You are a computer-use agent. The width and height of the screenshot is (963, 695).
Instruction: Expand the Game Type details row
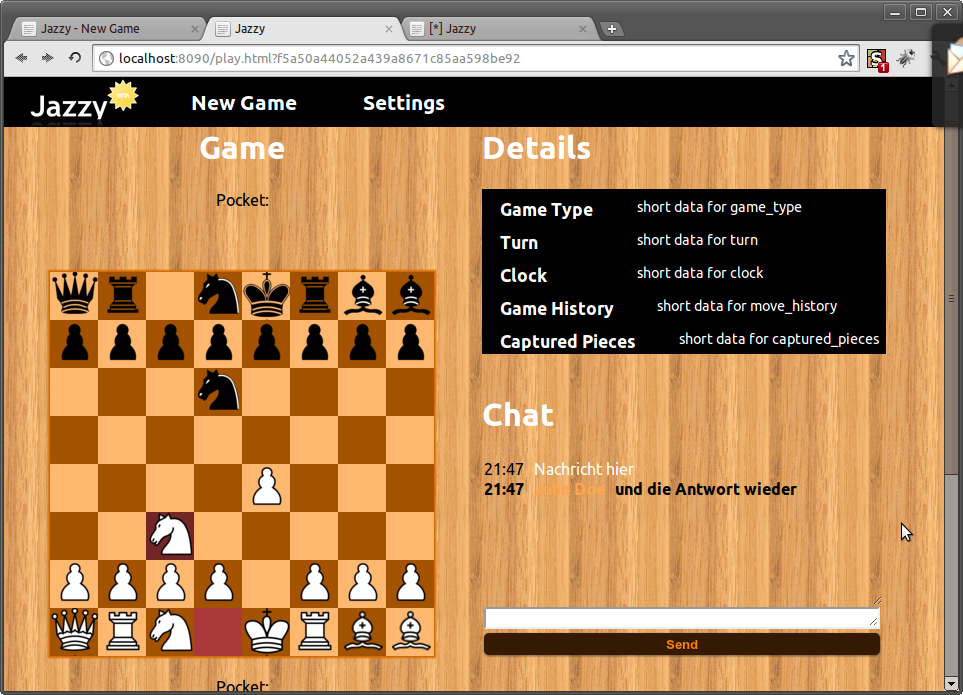[546, 210]
